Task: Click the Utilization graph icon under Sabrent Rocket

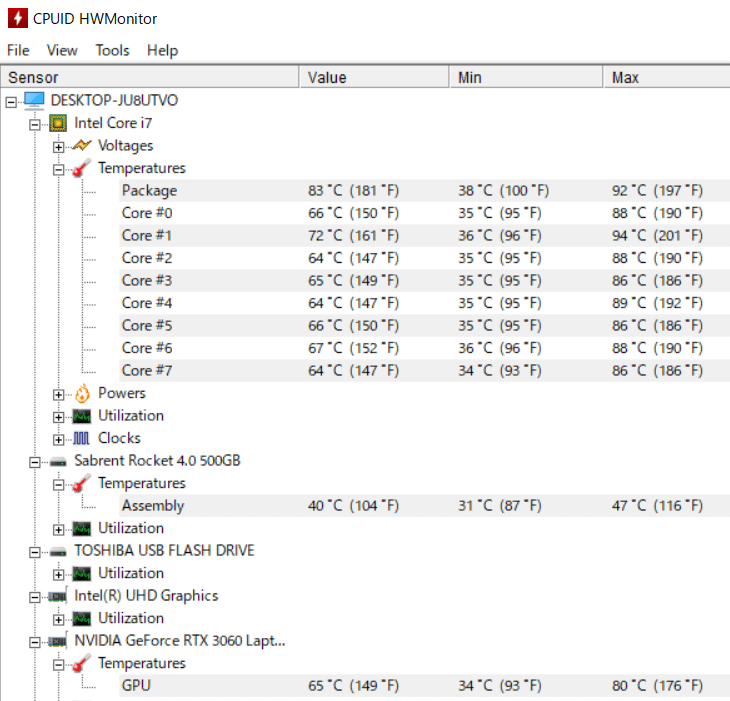Action: (81, 528)
